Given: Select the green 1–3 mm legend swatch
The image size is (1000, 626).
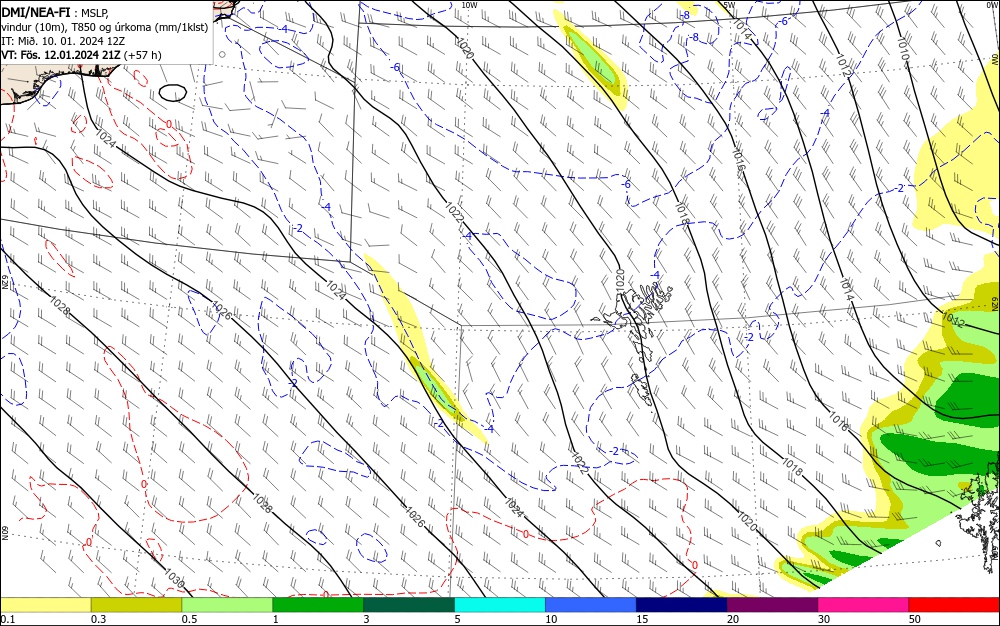Looking at the screenshot, I should 318,605.
